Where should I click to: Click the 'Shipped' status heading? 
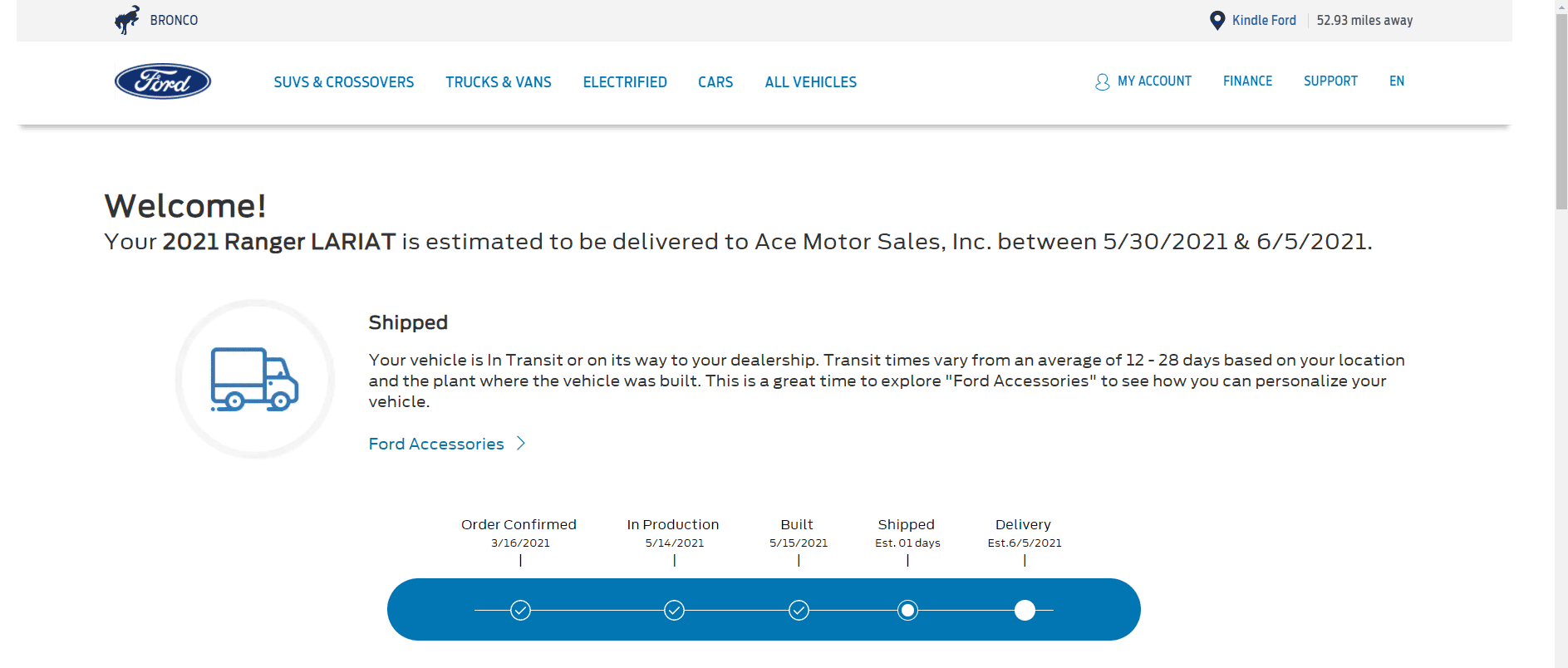point(408,322)
